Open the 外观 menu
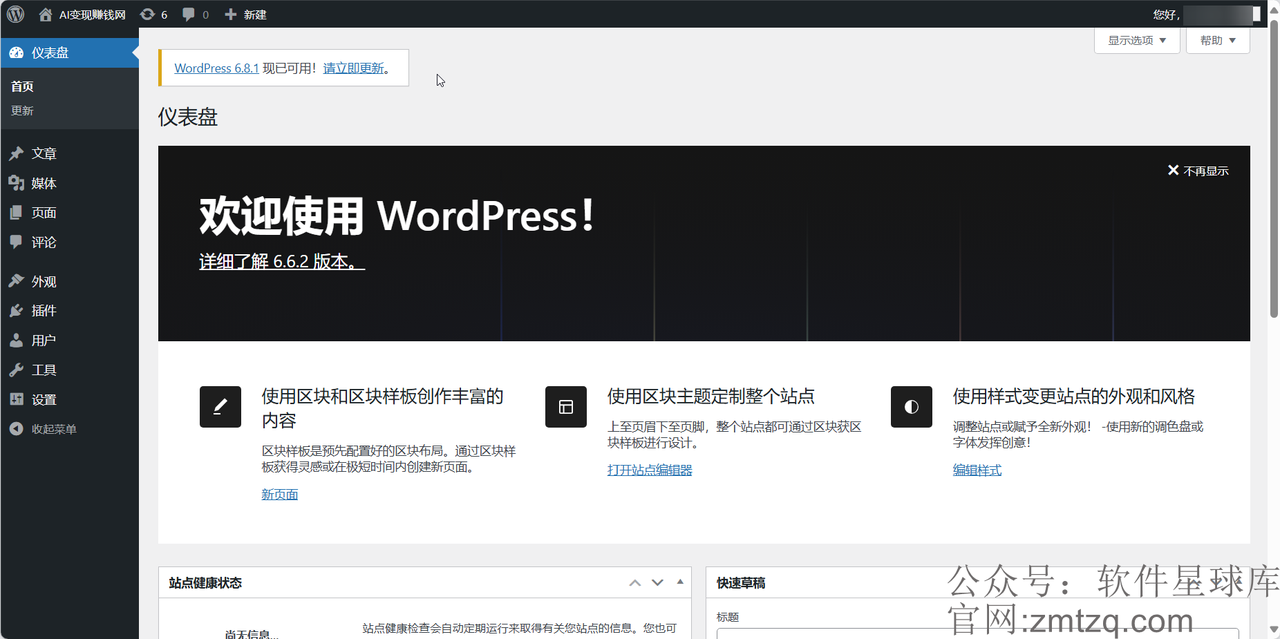Viewport: 1280px width, 639px height. click(70, 282)
